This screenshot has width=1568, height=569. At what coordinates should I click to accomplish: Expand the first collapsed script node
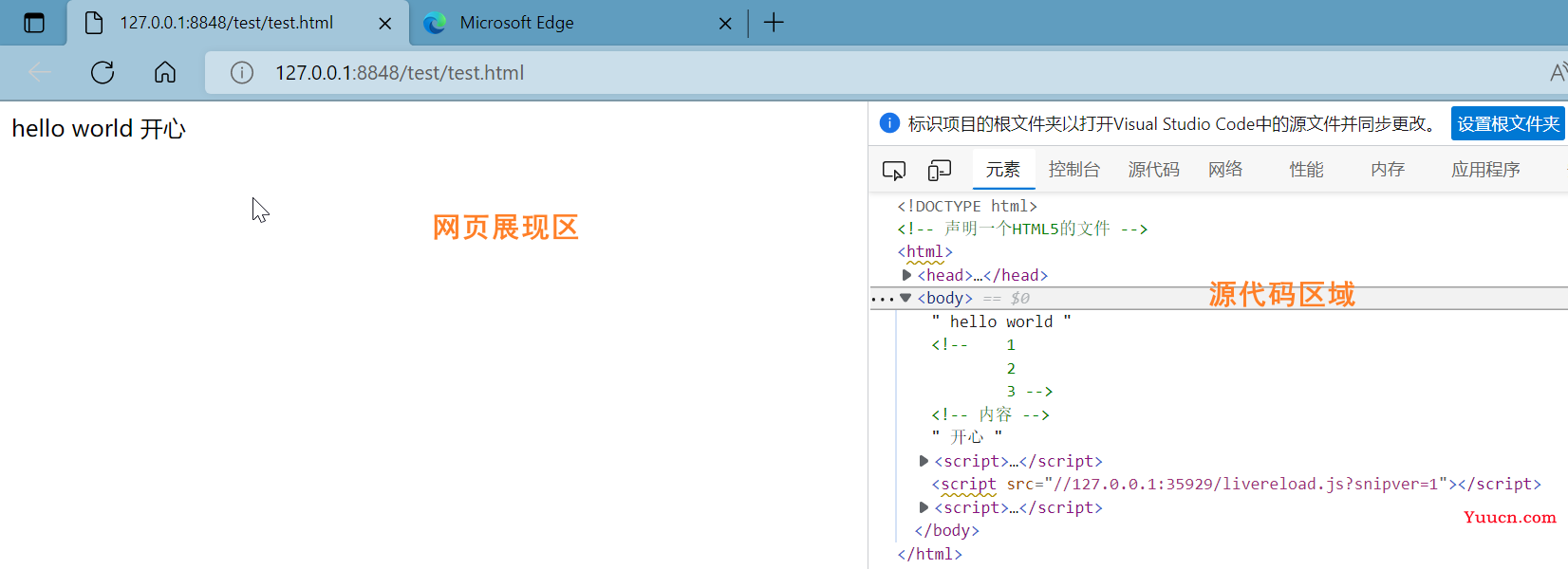point(924,461)
